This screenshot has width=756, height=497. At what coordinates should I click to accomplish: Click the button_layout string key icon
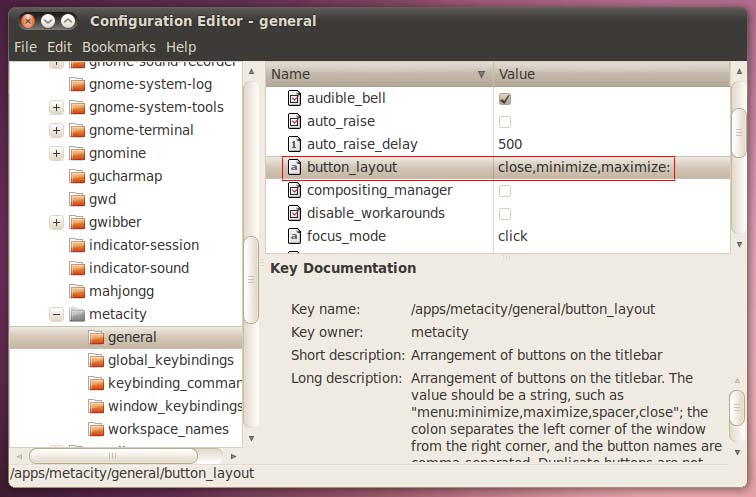coord(294,167)
